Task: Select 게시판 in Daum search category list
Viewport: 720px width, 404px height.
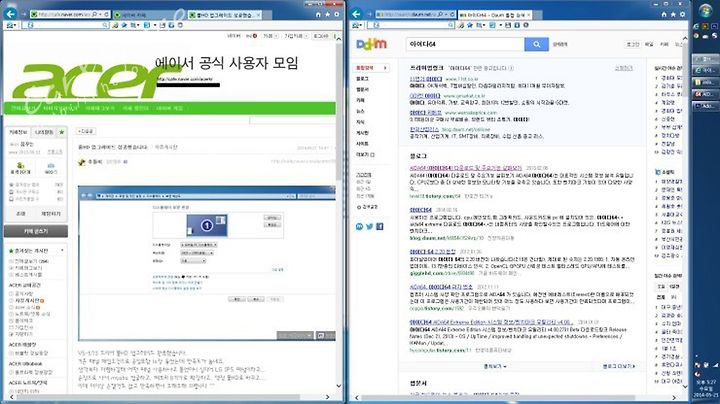Action: click(x=362, y=133)
